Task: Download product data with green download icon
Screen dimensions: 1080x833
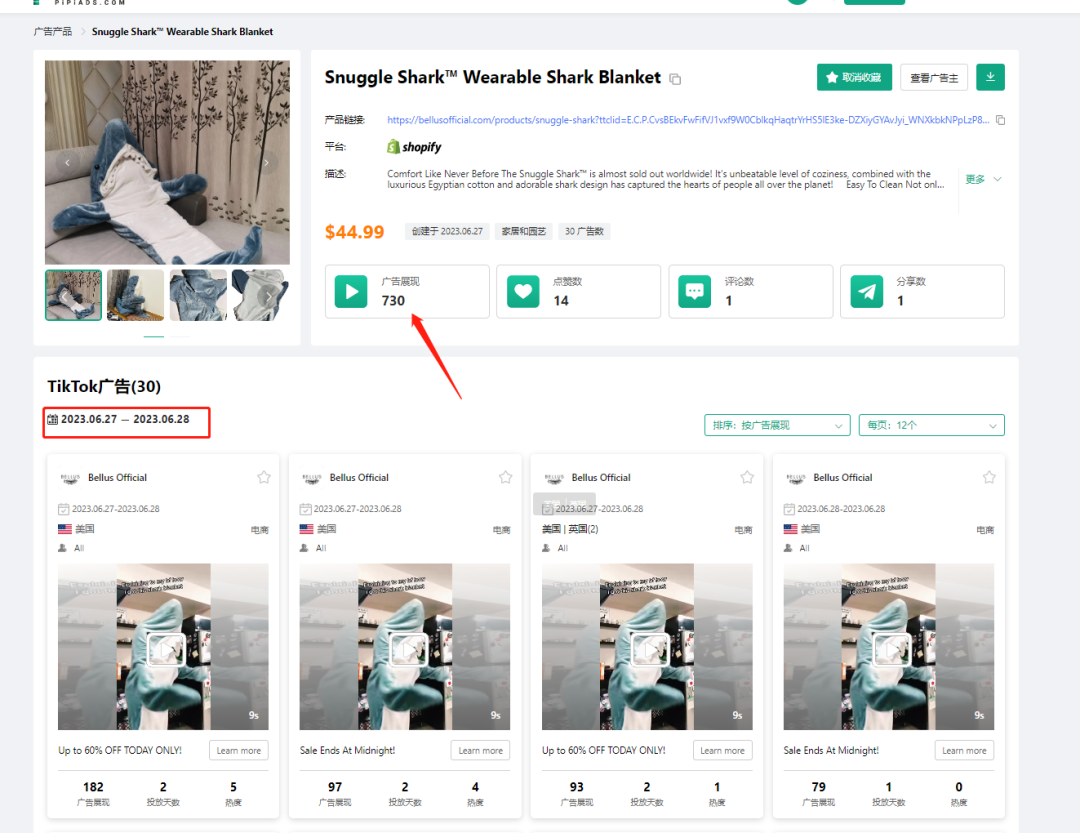Action: tap(990, 77)
